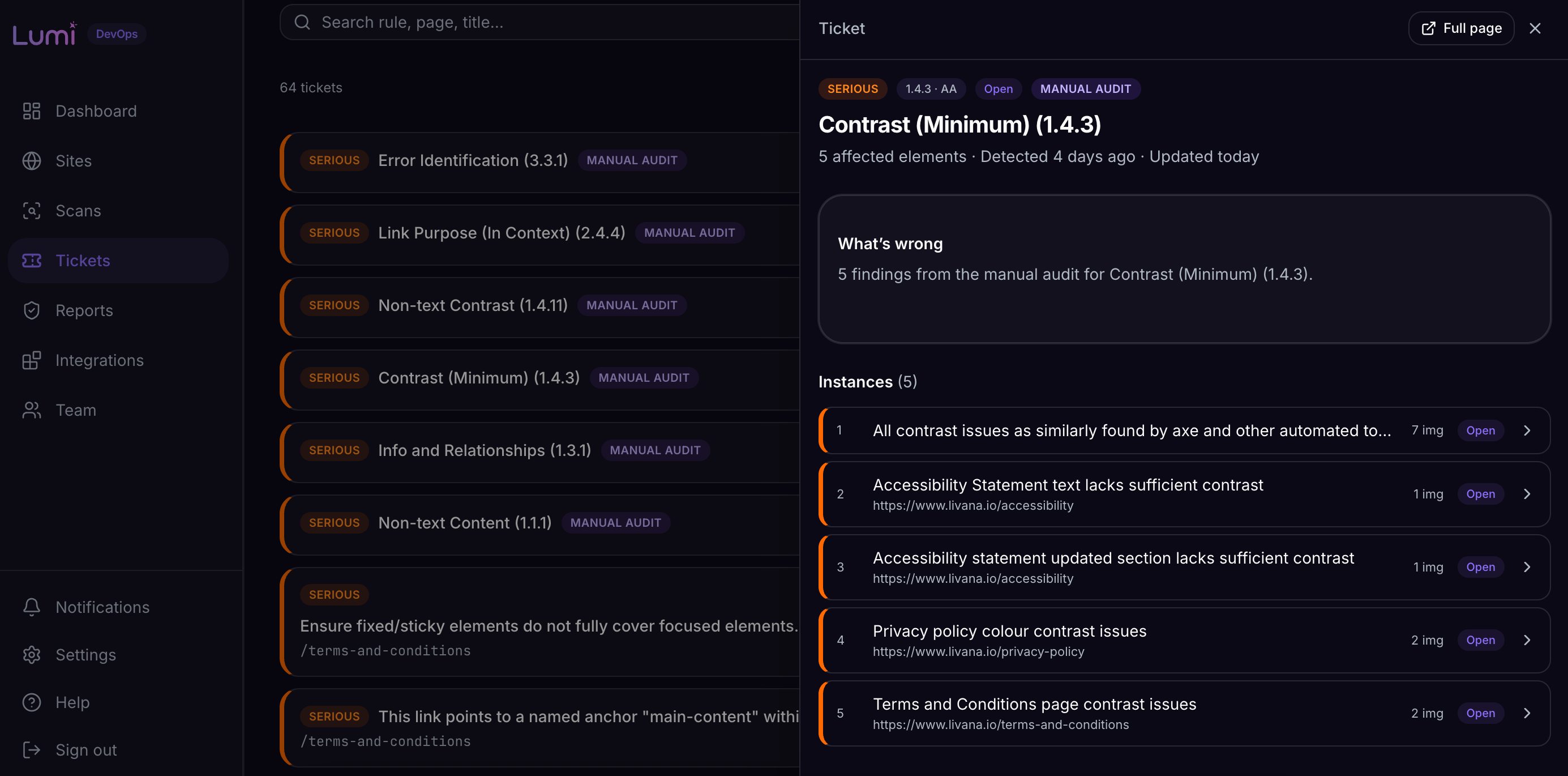The image size is (1568, 776).
Task: Click the external link icon in Full page
Action: [1428, 29]
